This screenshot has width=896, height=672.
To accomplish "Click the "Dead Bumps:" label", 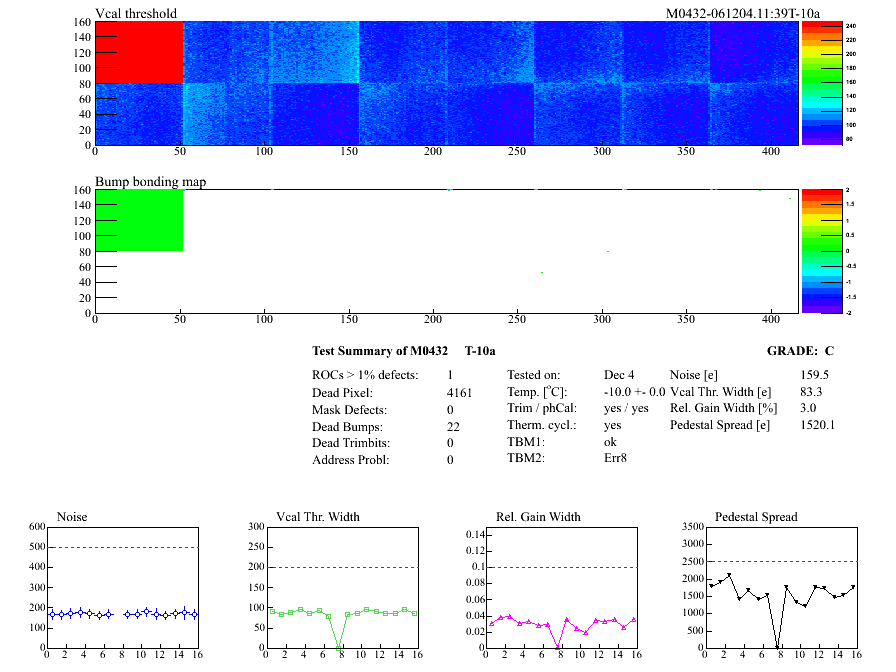I will coord(347,427).
